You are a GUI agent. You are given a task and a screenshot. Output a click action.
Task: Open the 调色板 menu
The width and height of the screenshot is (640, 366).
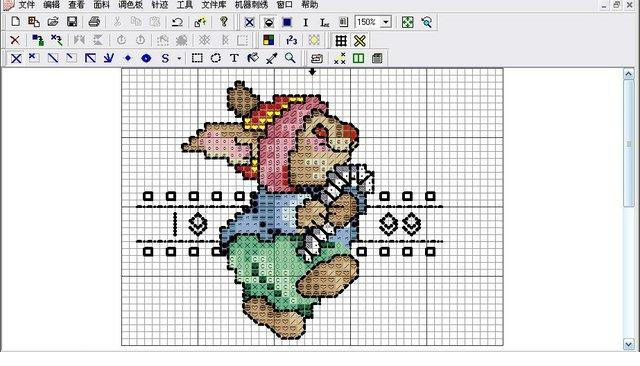pyautogui.click(x=131, y=5)
